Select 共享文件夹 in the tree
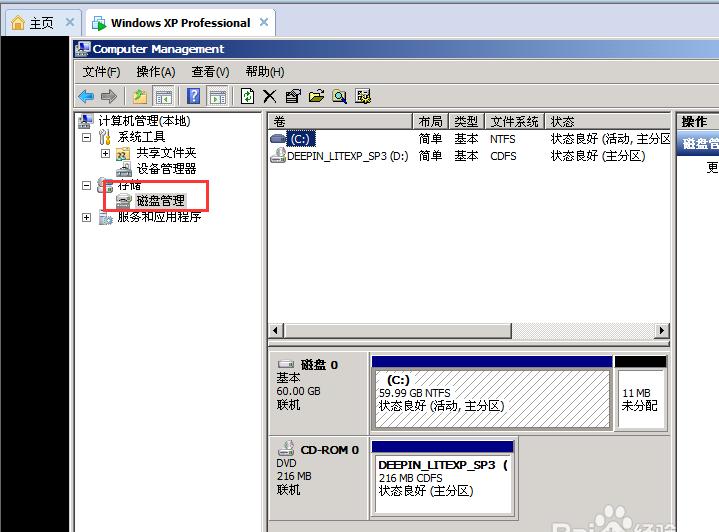 [x=166, y=153]
